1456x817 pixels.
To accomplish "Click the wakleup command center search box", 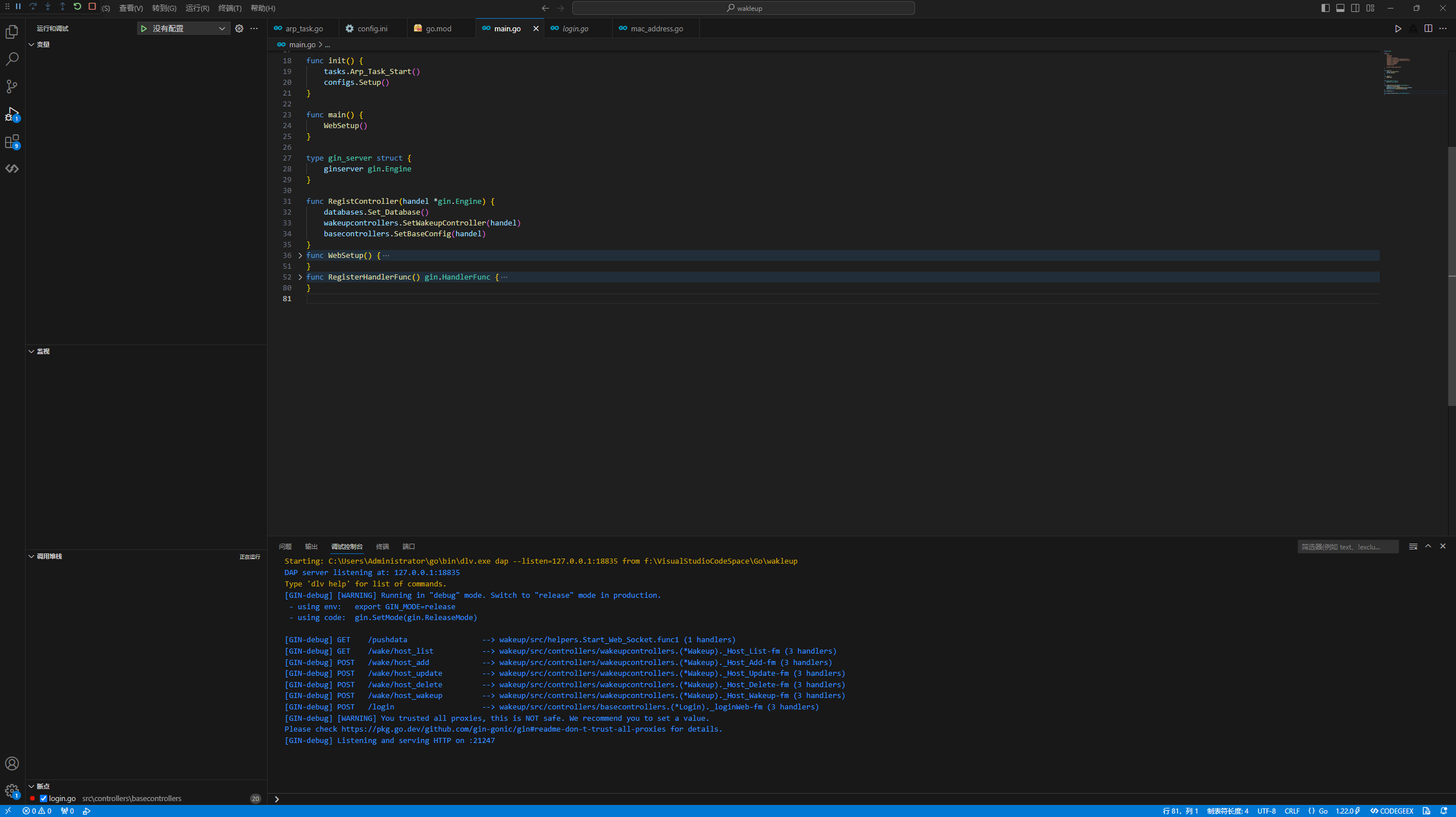I will [x=743, y=8].
